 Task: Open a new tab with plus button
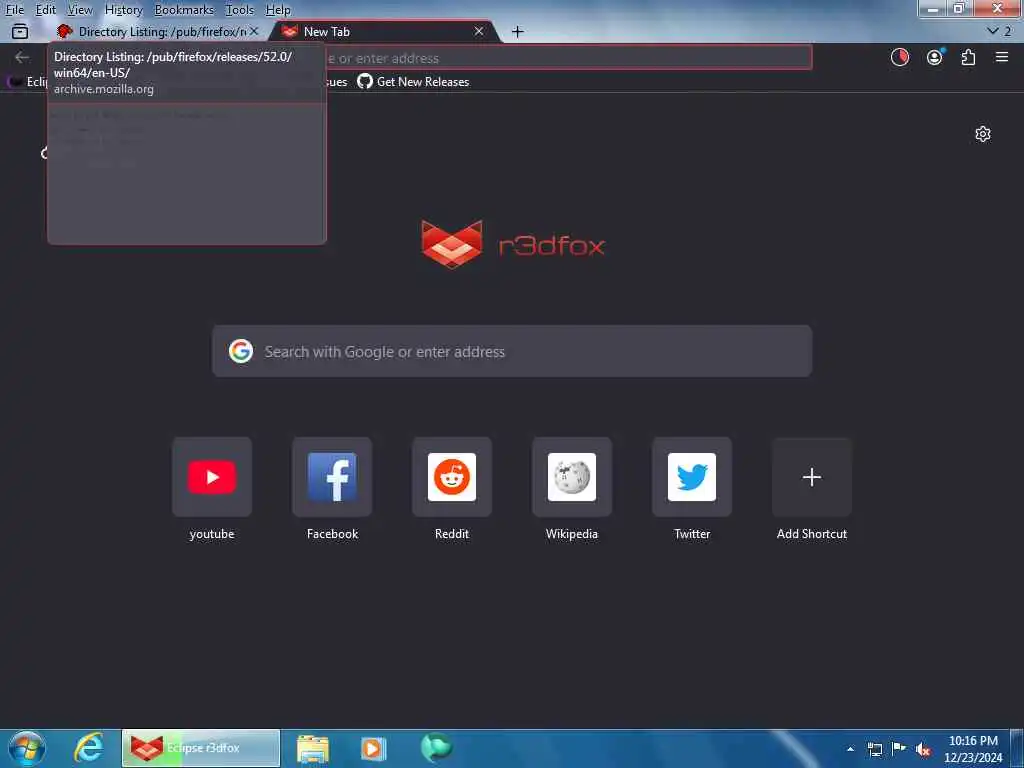pos(517,31)
